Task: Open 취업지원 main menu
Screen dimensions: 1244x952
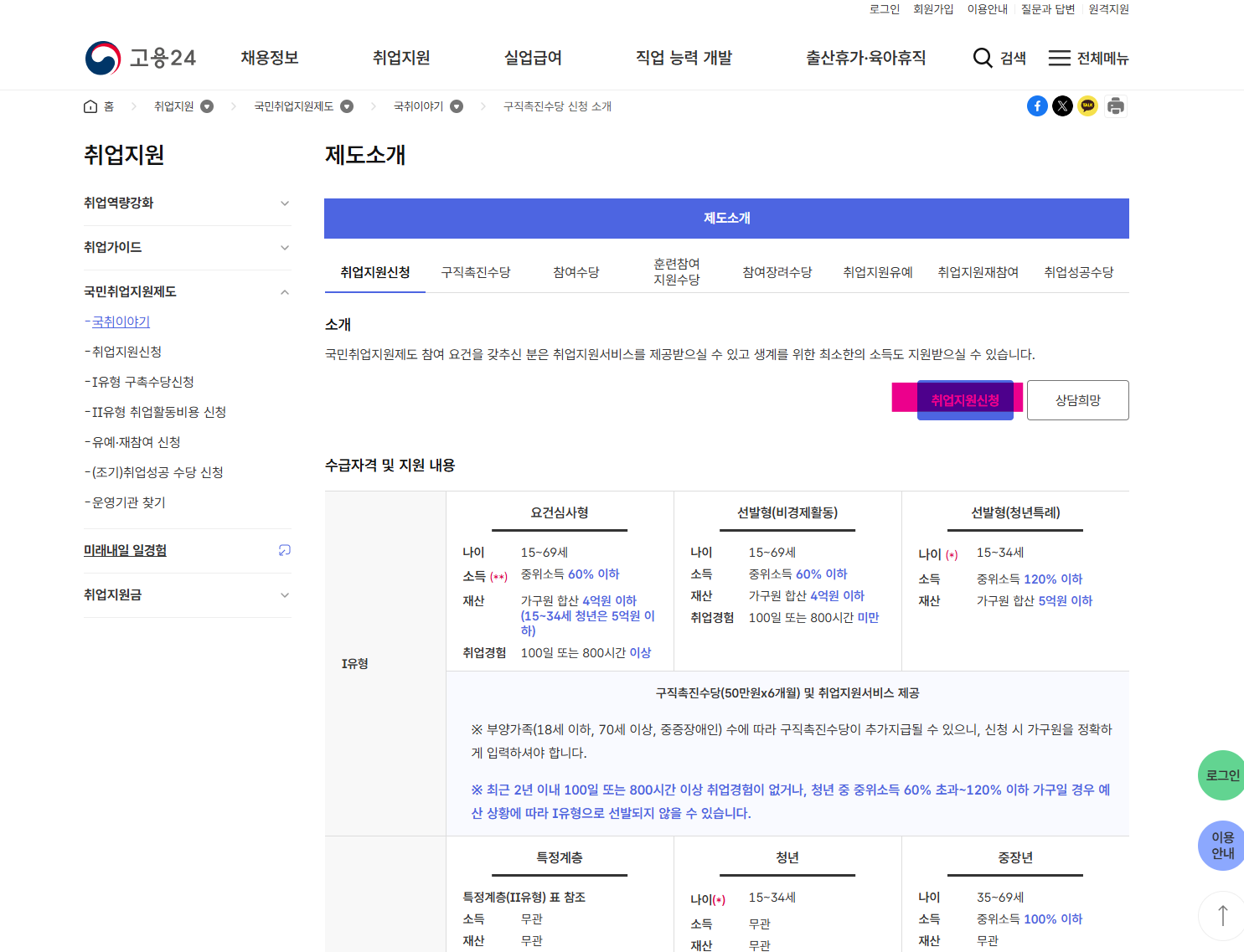Action: [401, 58]
